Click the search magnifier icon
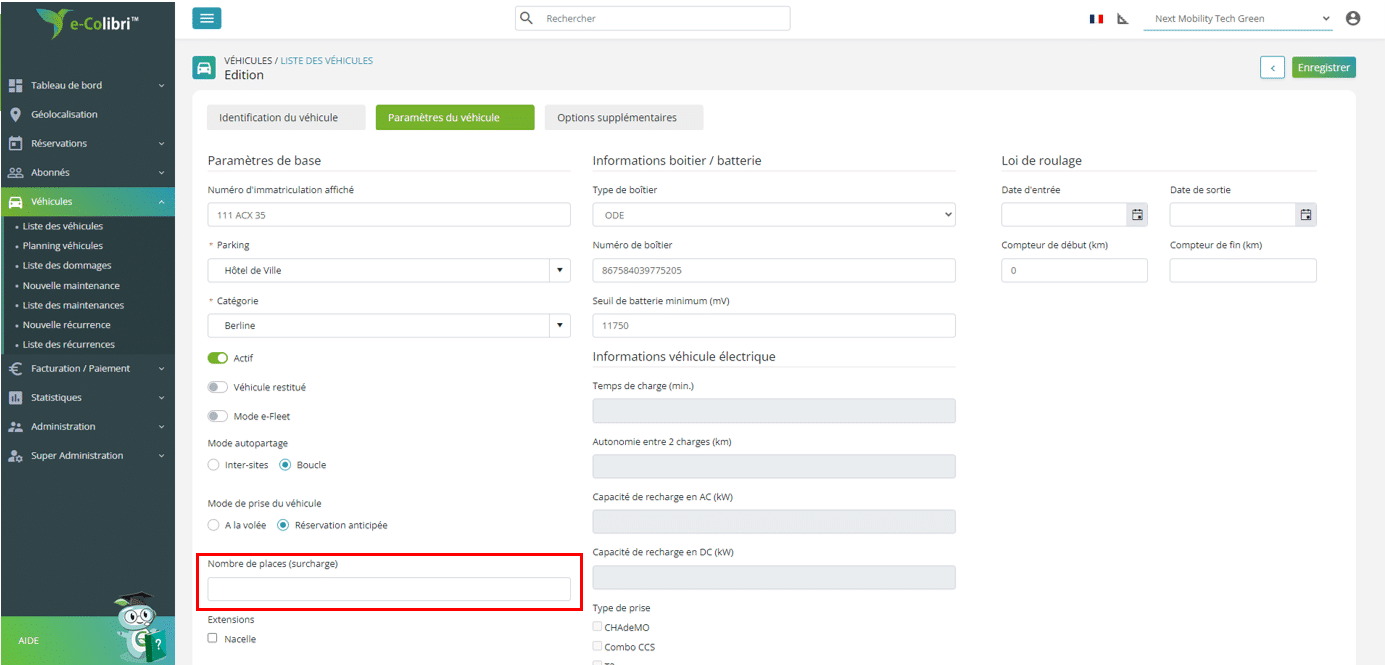The height and width of the screenshot is (665, 1385). click(527, 18)
